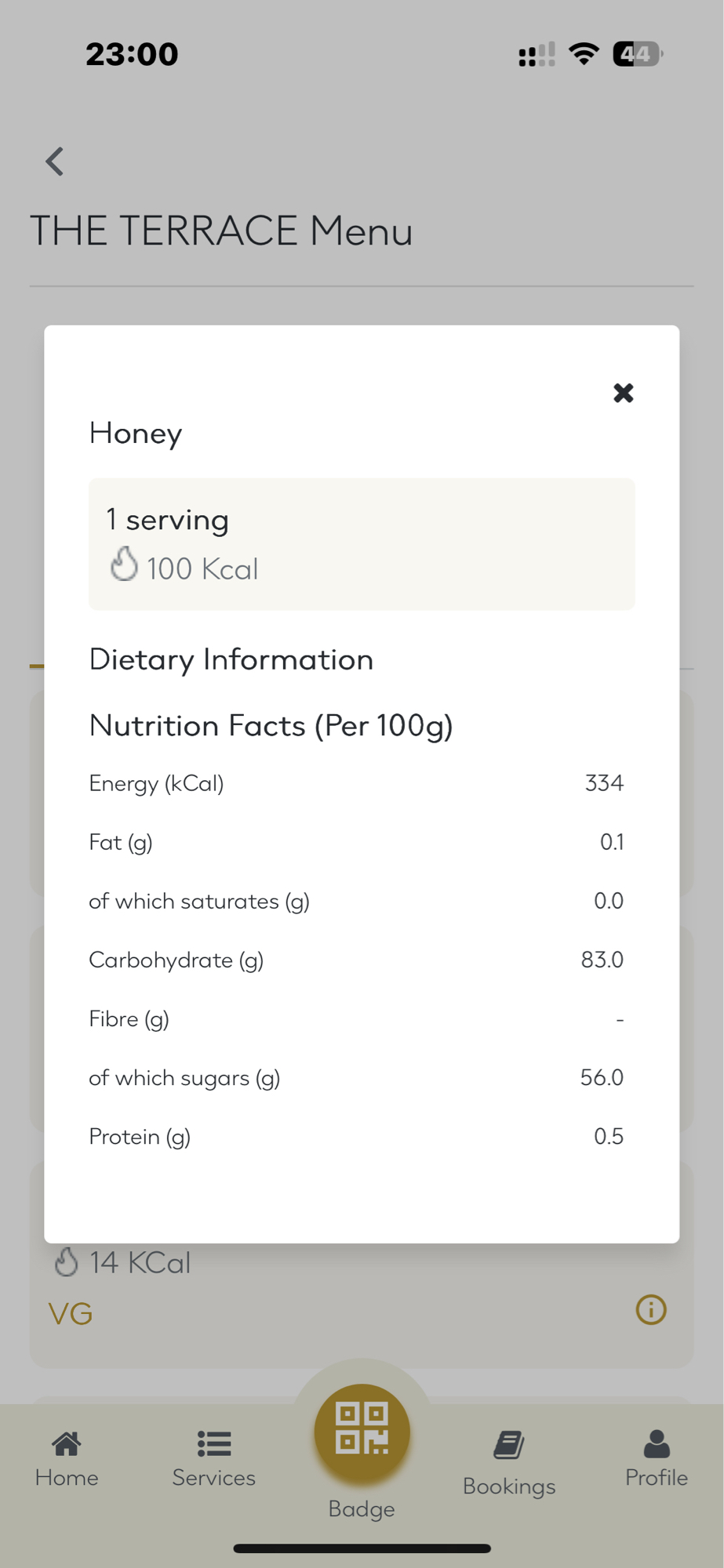Screen dimensions: 724x1568
Task: Tap the battery indicator showing 44
Action: (x=635, y=53)
